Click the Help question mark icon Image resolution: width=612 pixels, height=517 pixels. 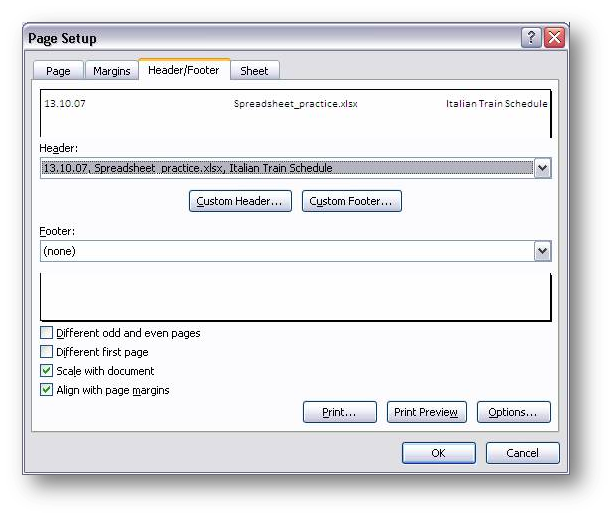pyautogui.click(x=531, y=38)
